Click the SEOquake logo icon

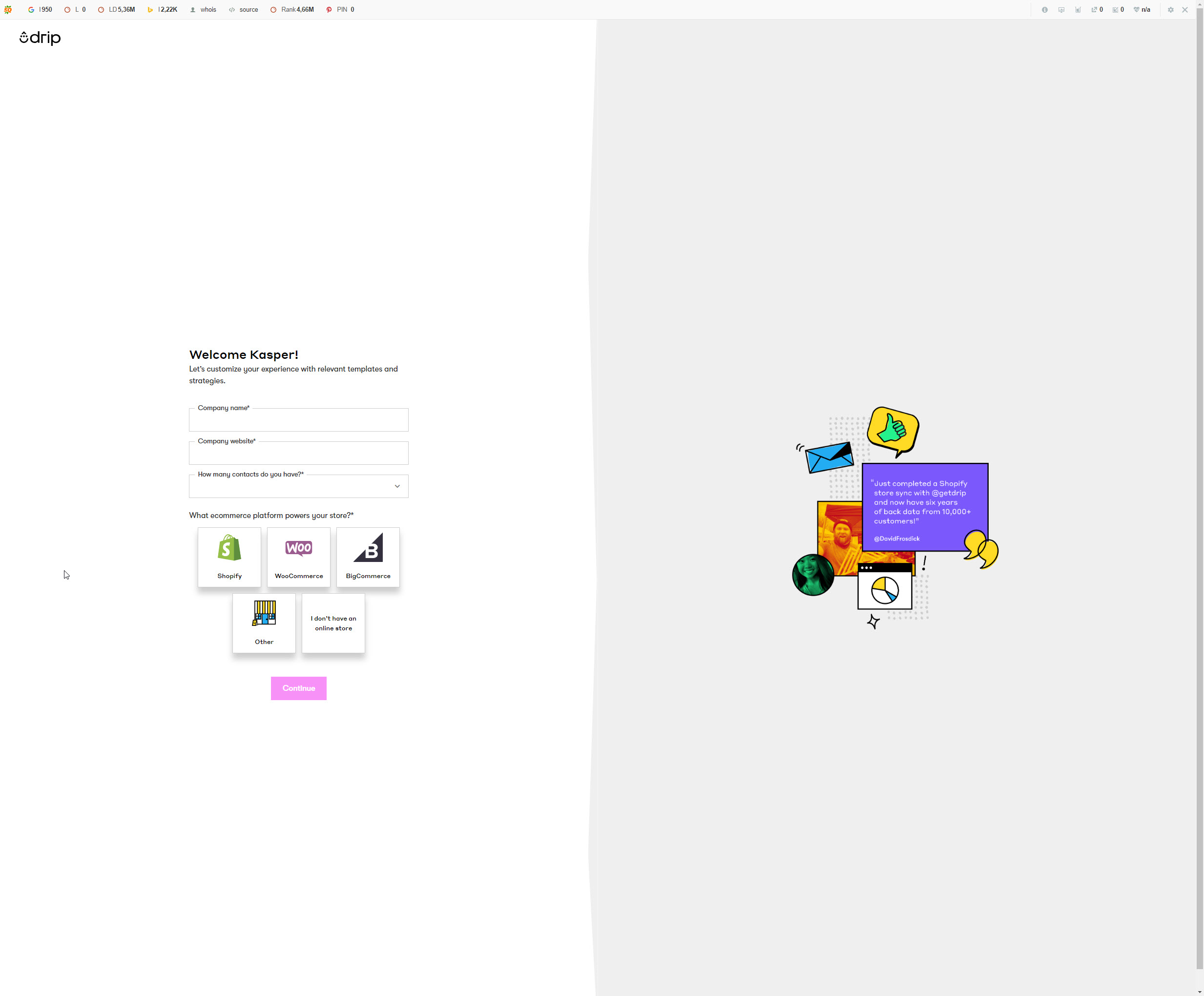click(x=8, y=10)
